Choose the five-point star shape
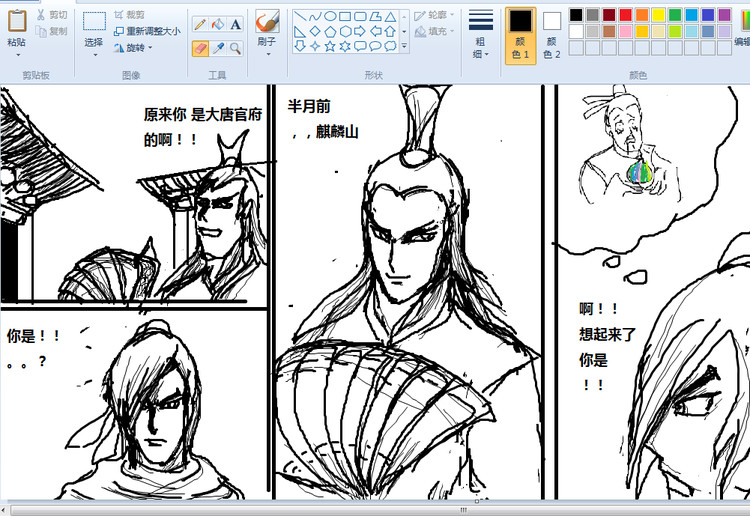The height and width of the screenshot is (516, 750). (330, 46)
